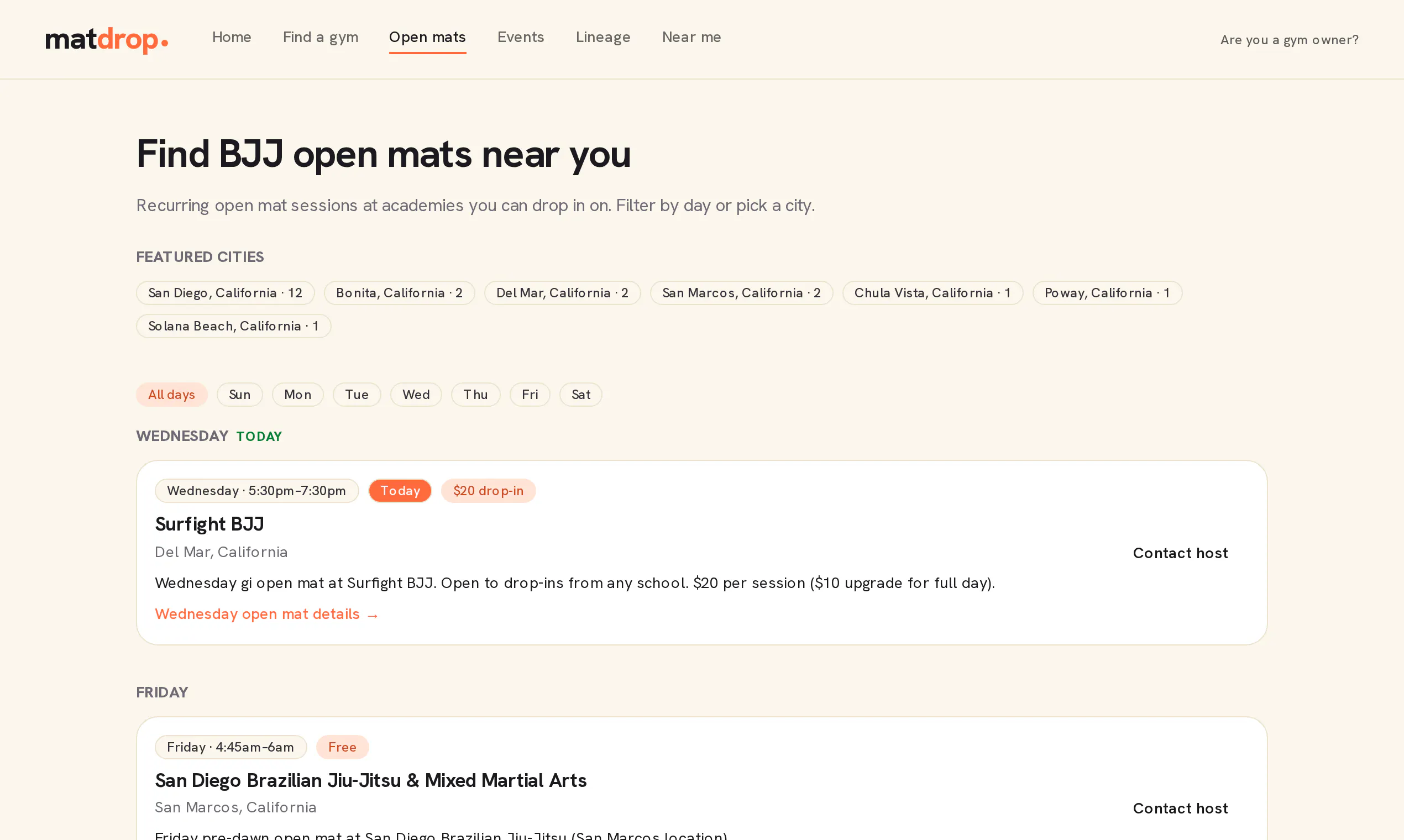Open Wednesday open mat details link

(266, 614)
